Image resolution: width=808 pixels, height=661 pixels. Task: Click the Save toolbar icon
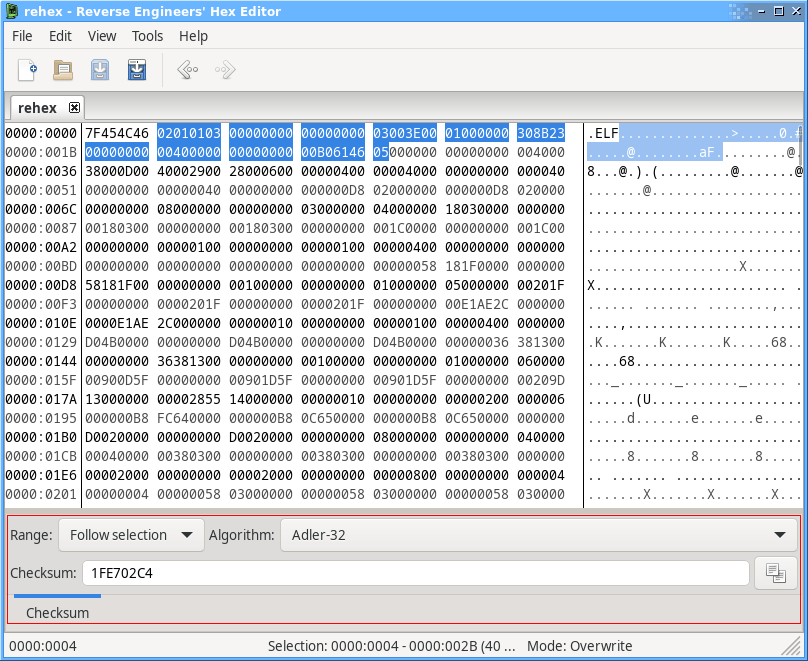(100, 70)
